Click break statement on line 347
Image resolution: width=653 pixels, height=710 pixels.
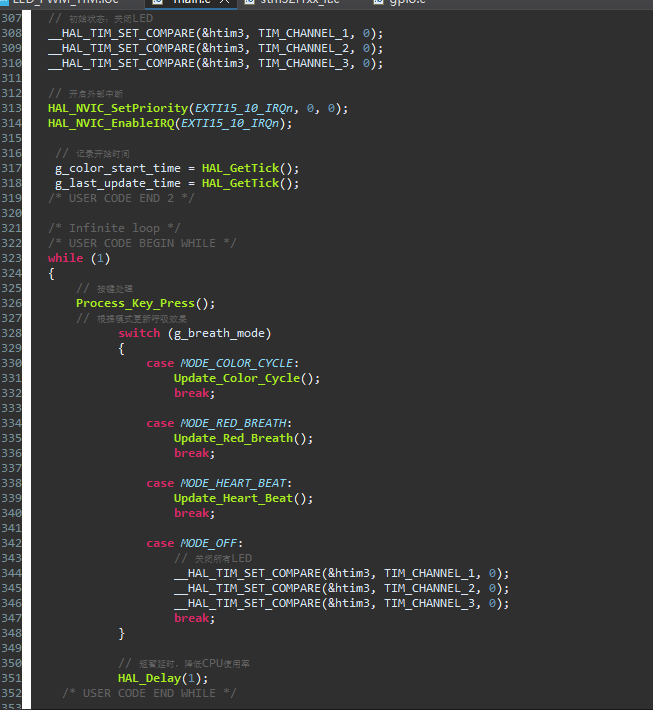coord(192,618)
